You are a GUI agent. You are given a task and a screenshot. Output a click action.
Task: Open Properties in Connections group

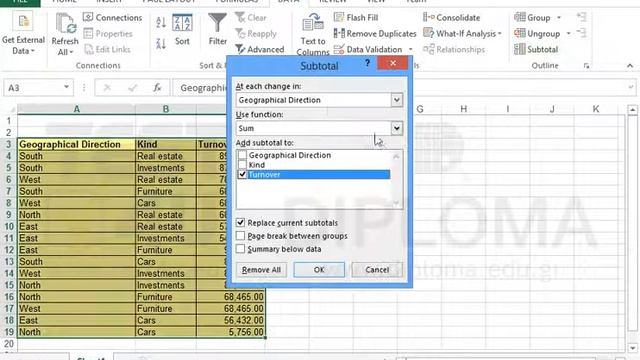point(108,33)
